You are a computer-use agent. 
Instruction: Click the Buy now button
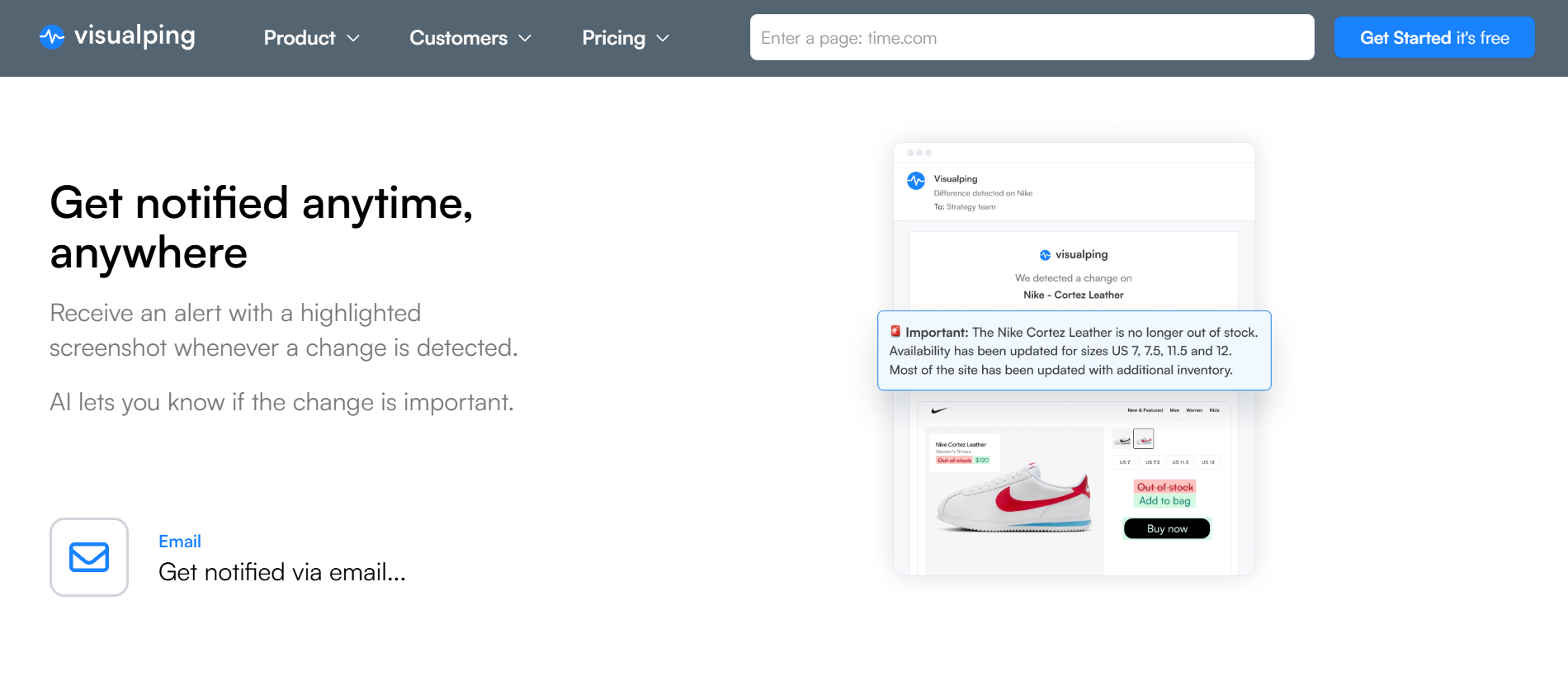1167,528
